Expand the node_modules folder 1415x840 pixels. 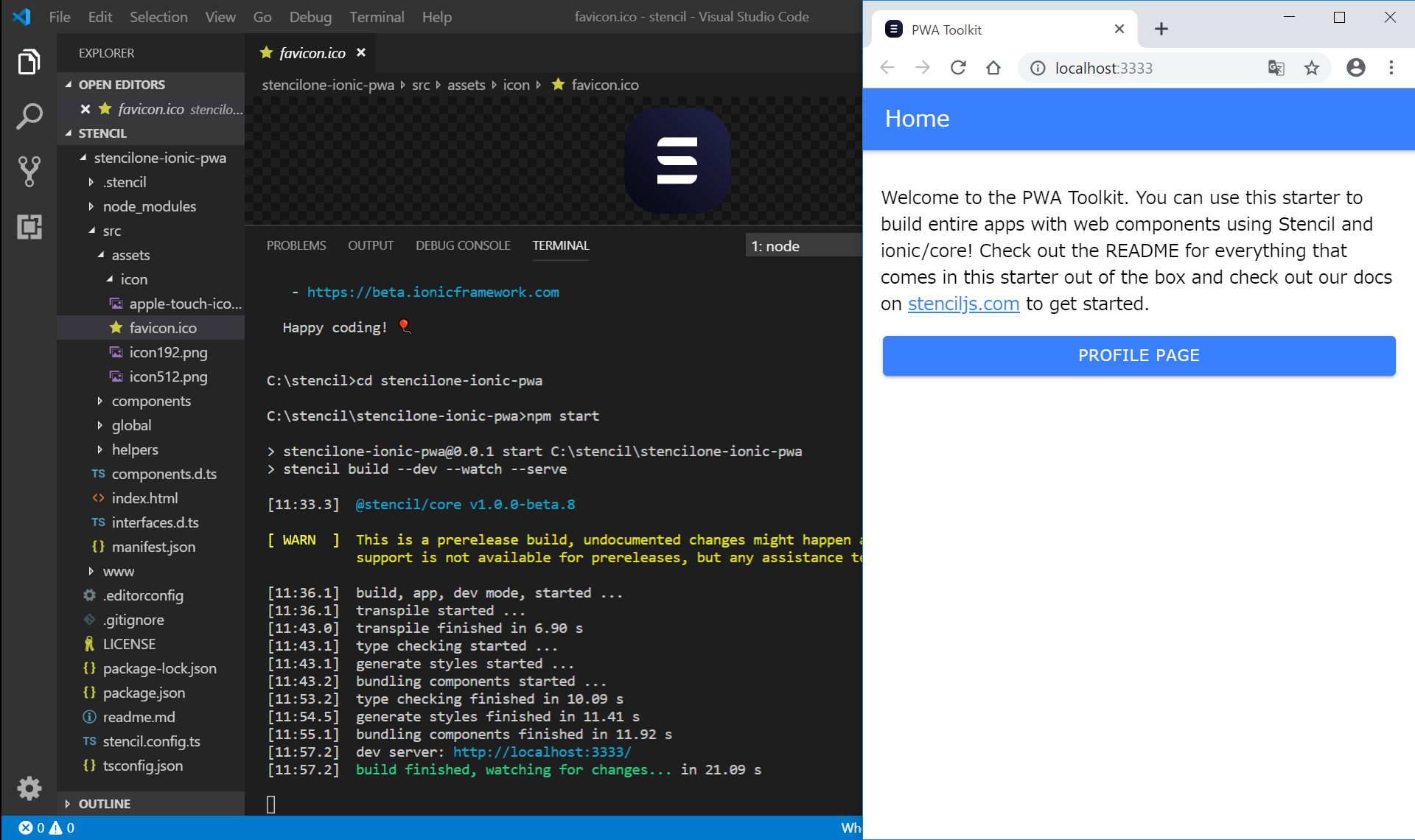click(x=149, y=206)
